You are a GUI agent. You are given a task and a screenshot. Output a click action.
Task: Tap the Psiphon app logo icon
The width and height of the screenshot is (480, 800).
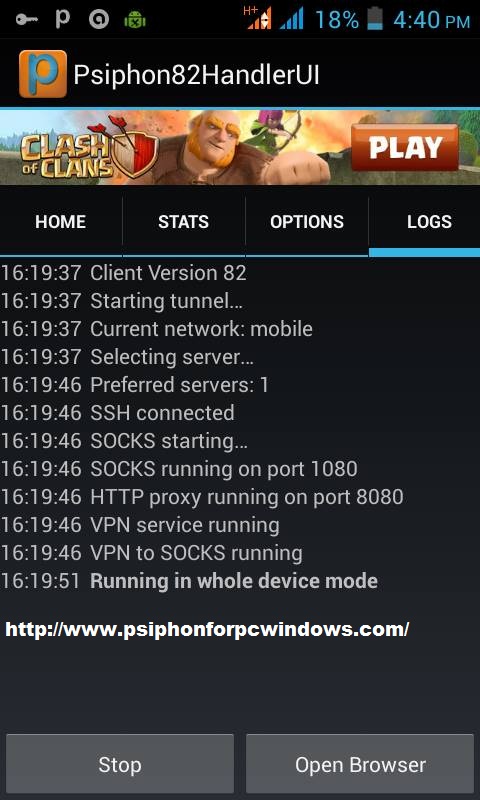(43, 74)
